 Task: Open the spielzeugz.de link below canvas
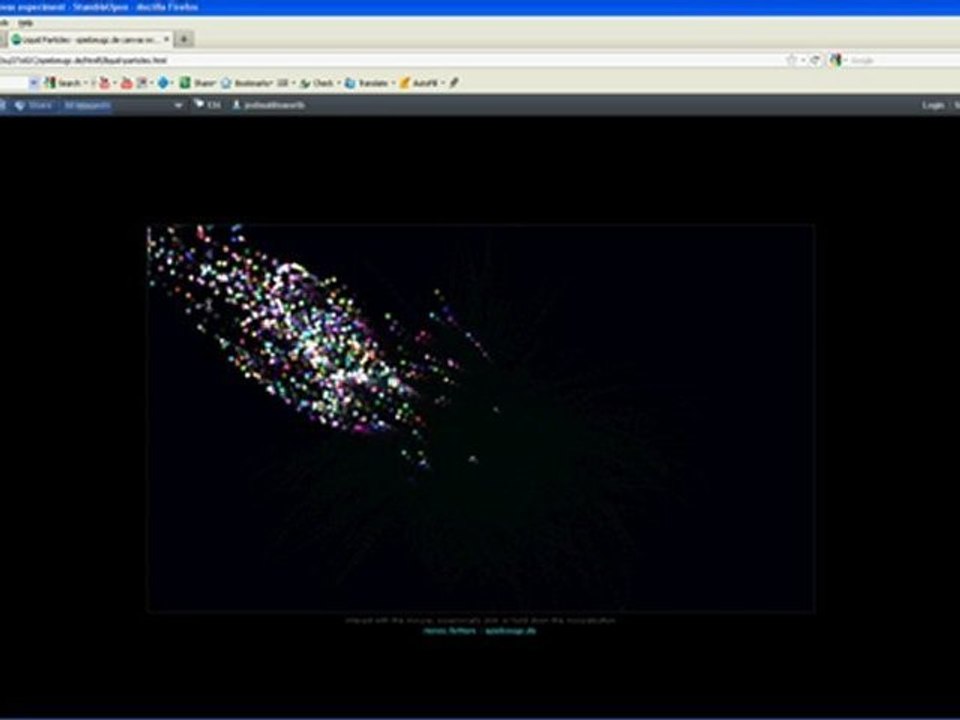(511, 631)
